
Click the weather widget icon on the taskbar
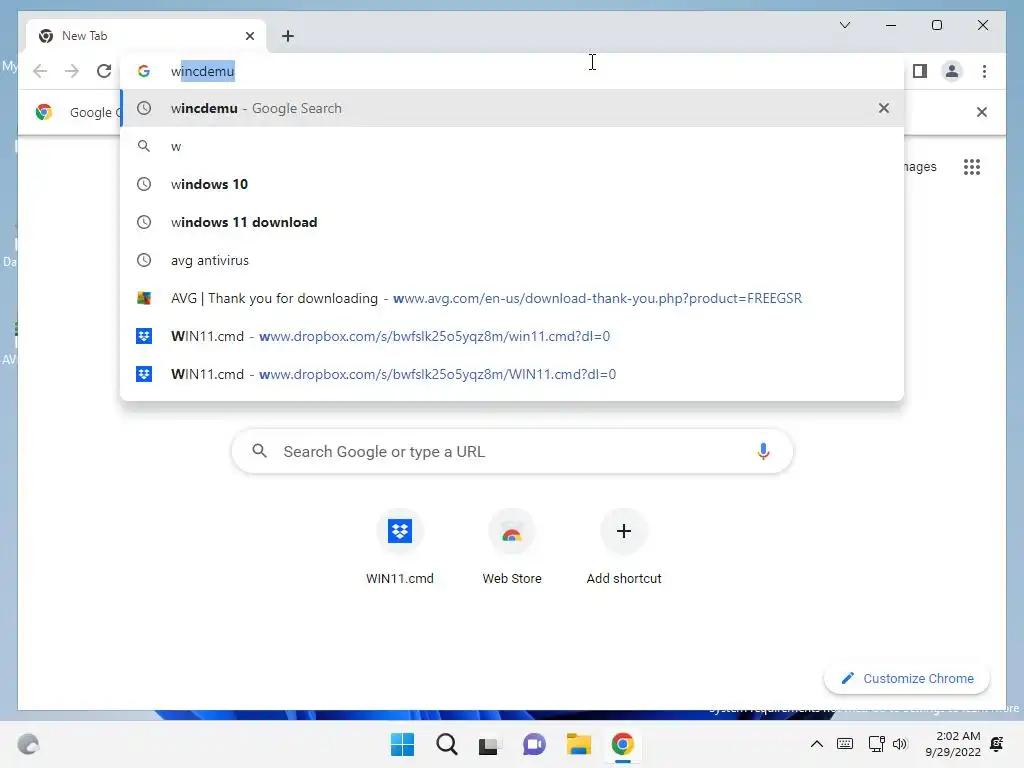pos(28,744)
